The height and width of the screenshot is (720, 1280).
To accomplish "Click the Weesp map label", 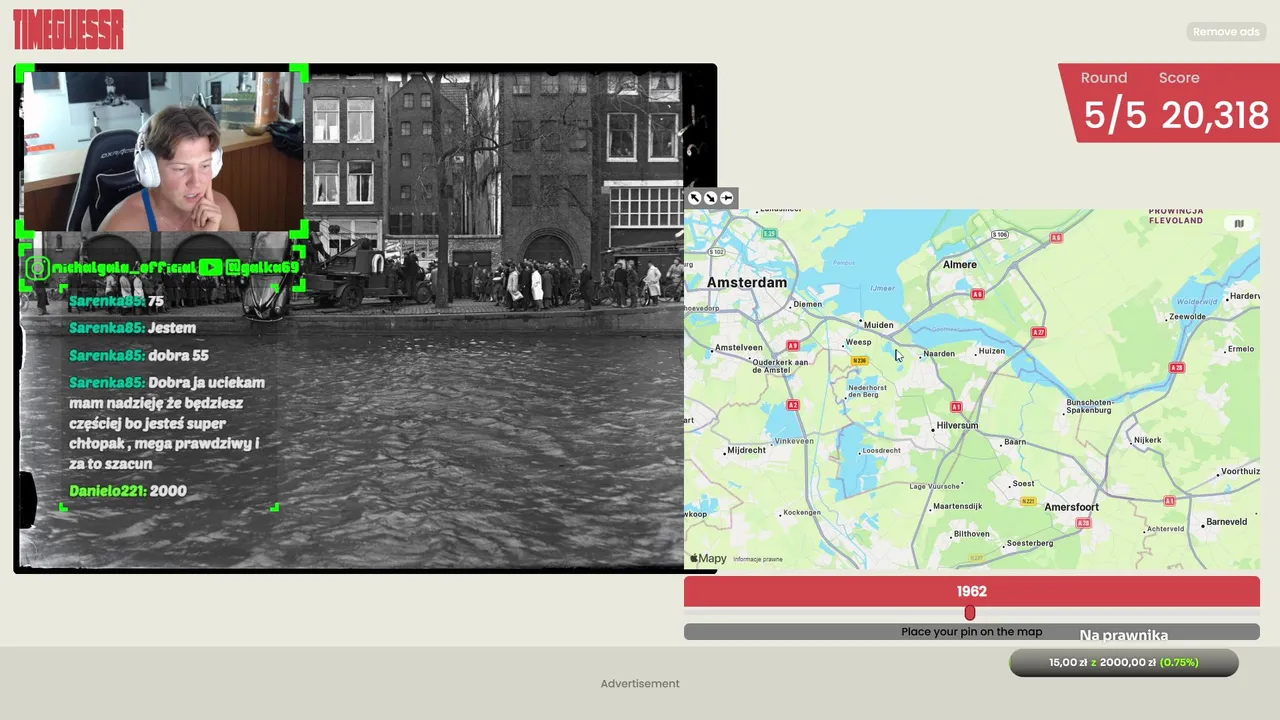I will coord(858,342).
